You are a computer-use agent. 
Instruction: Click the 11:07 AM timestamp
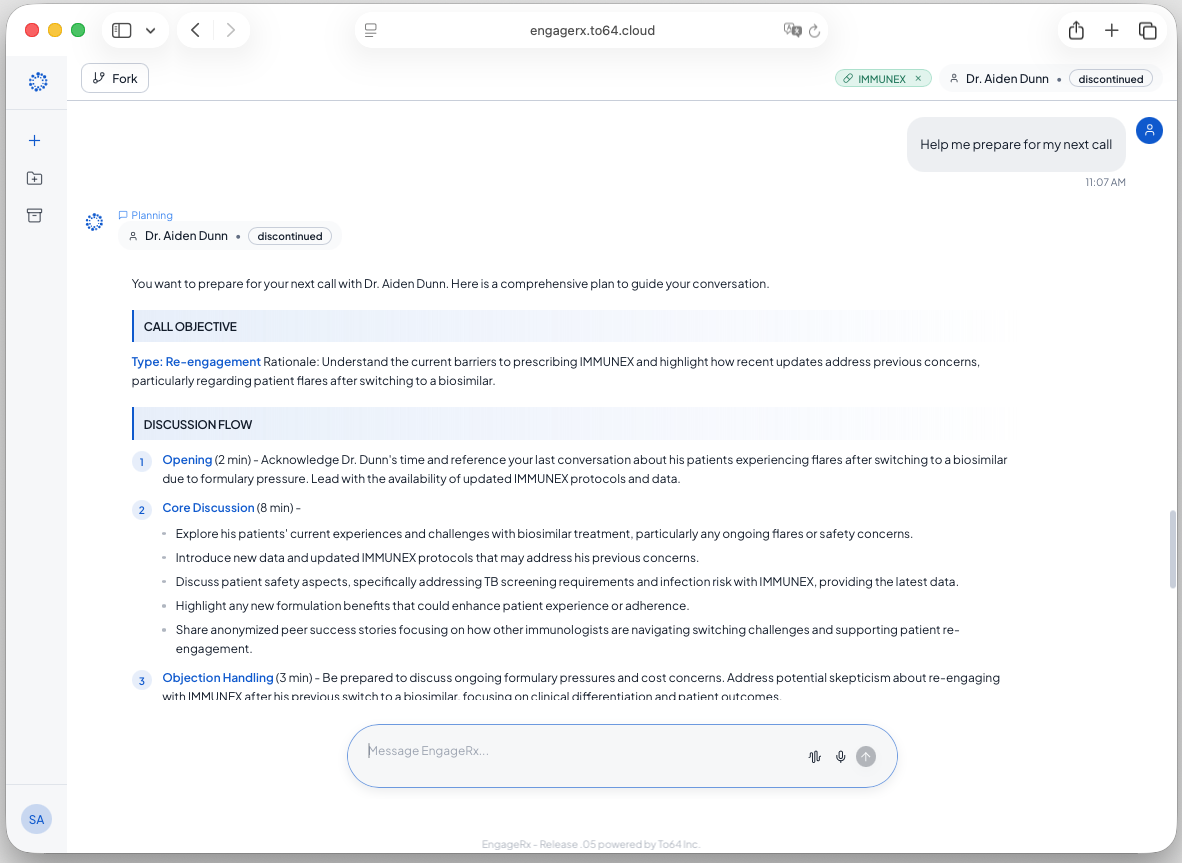click(x=1105, y=182)
